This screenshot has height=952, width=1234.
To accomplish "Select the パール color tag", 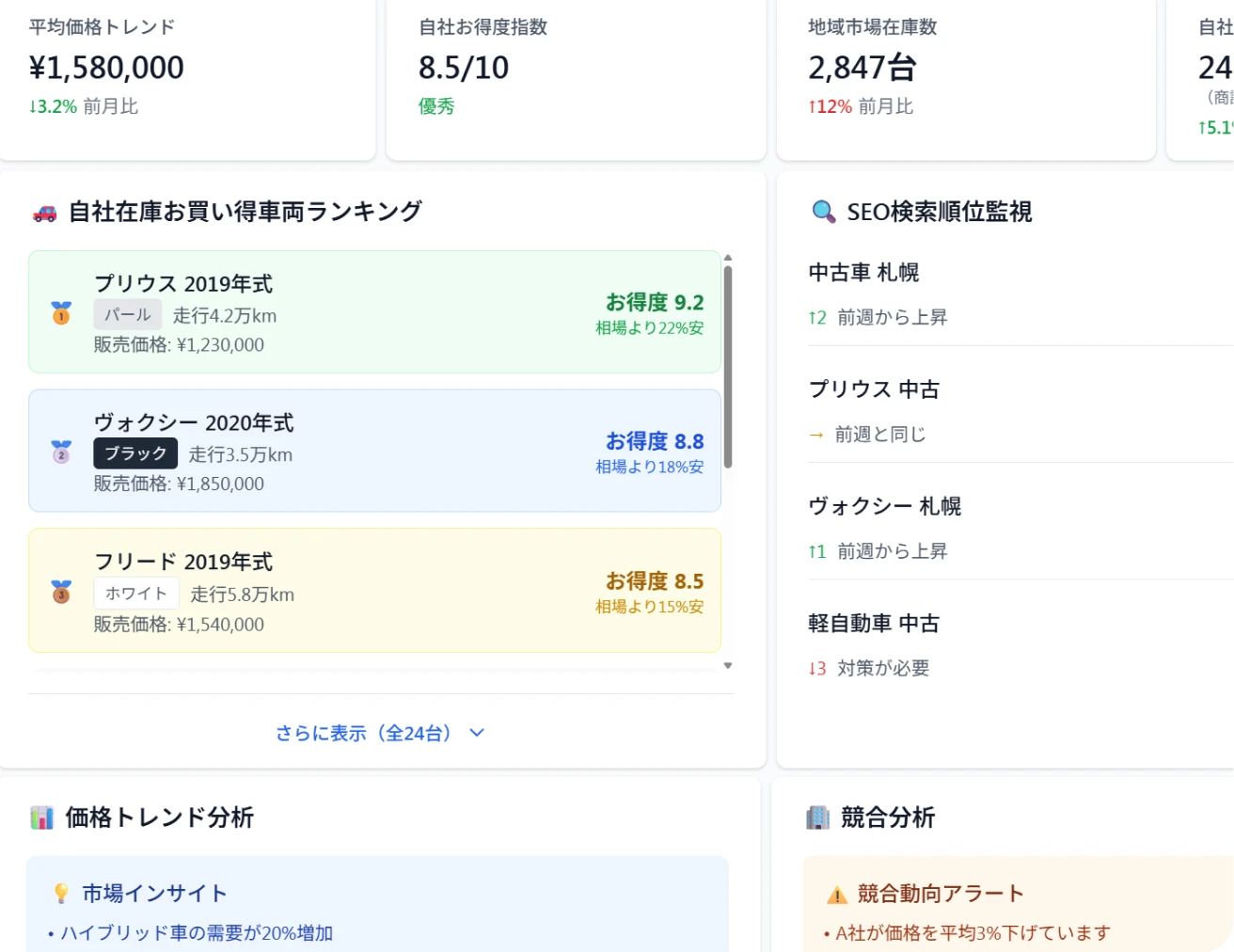I will [x=127, y=315].
